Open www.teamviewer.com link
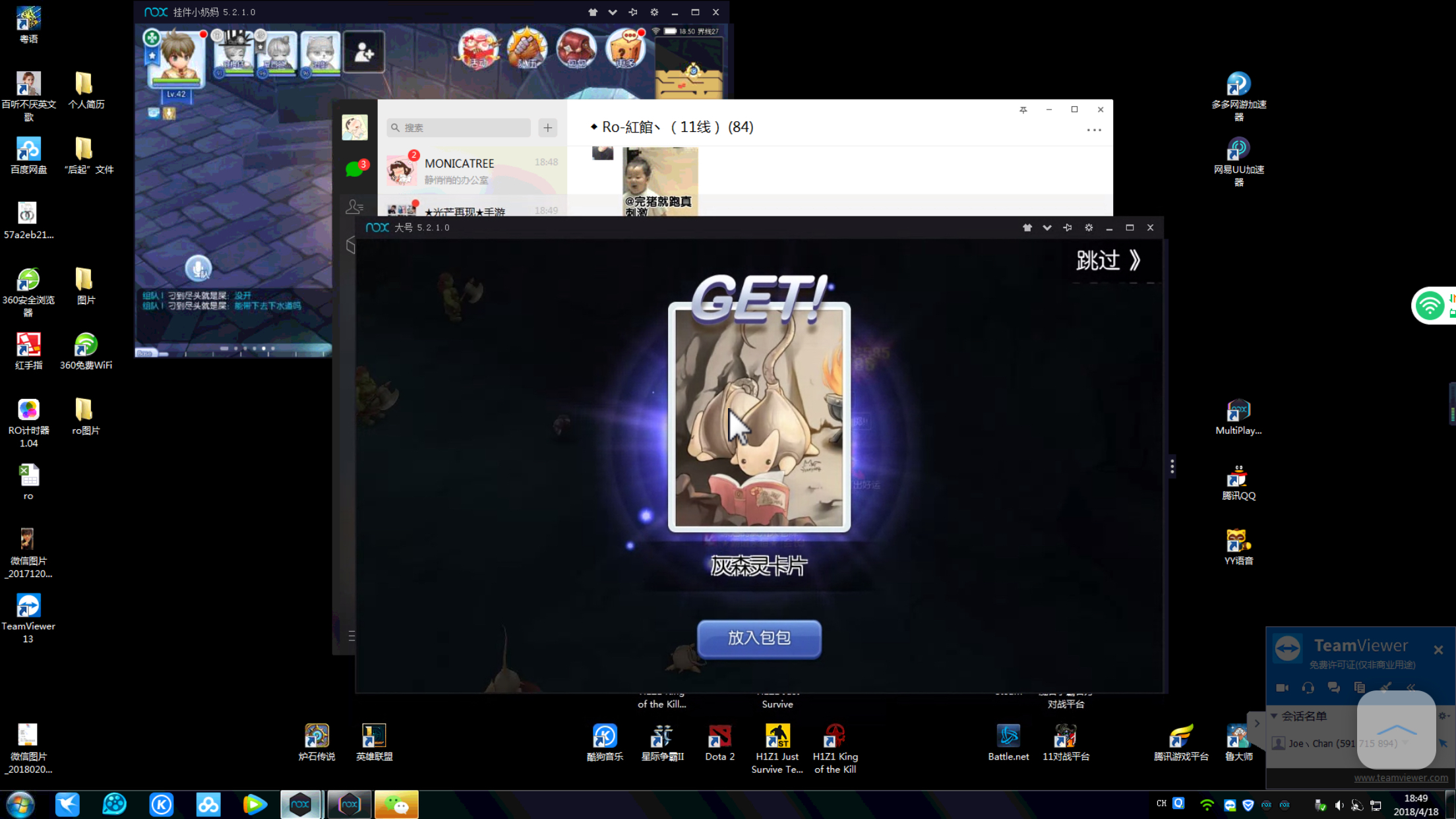The image size is (1456, 819). tap(1401, 778)
